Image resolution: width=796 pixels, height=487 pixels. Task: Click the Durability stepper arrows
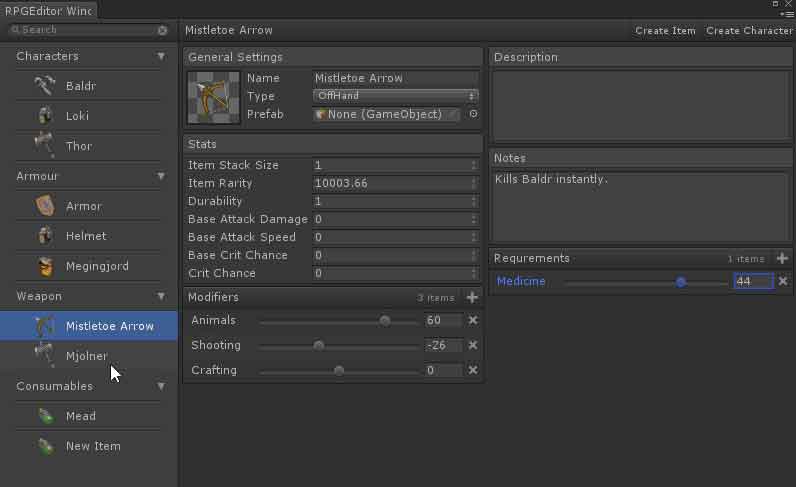click(x=474, y=201)
